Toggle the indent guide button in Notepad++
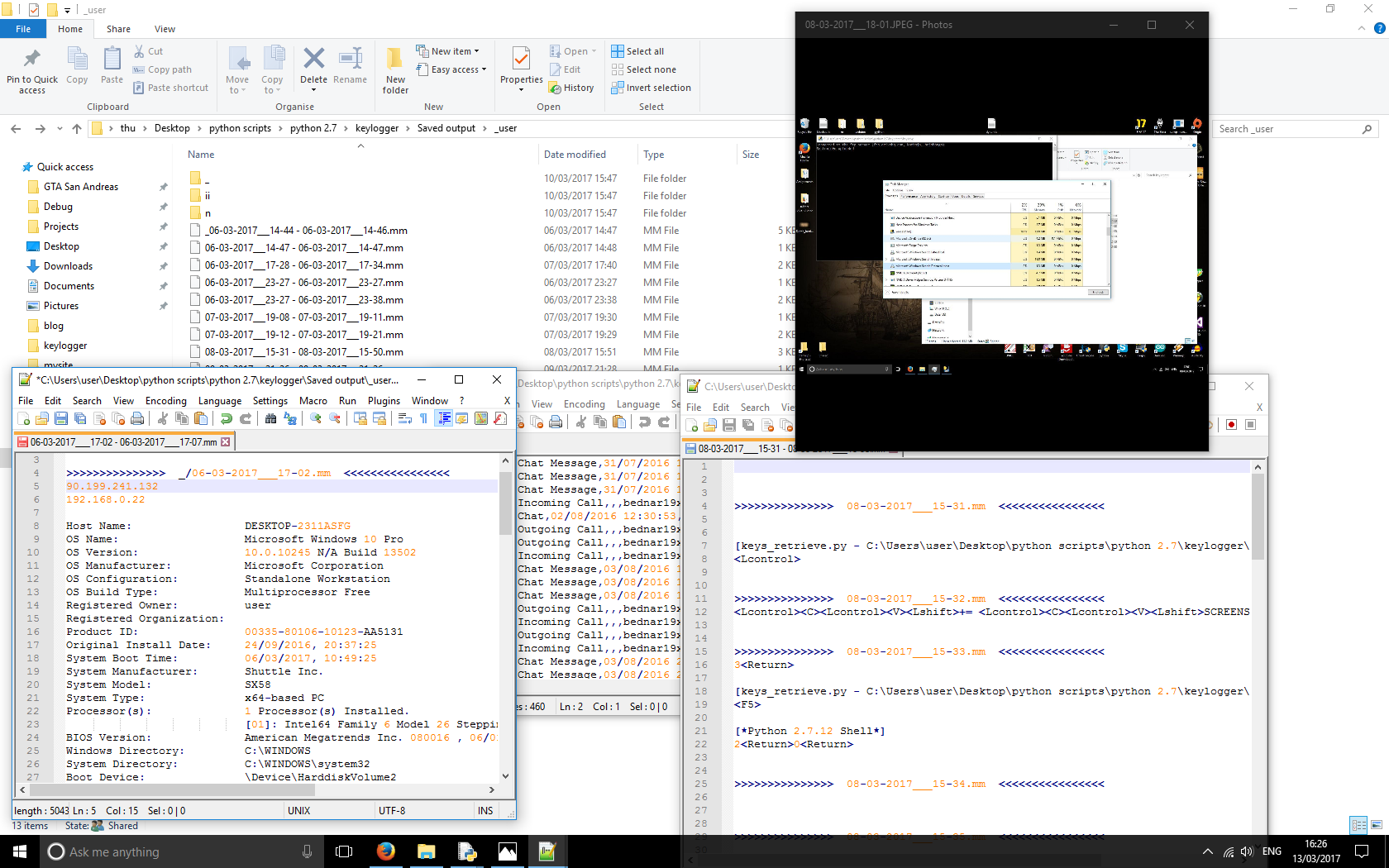Screen dimensions: 1389x868 444,419
